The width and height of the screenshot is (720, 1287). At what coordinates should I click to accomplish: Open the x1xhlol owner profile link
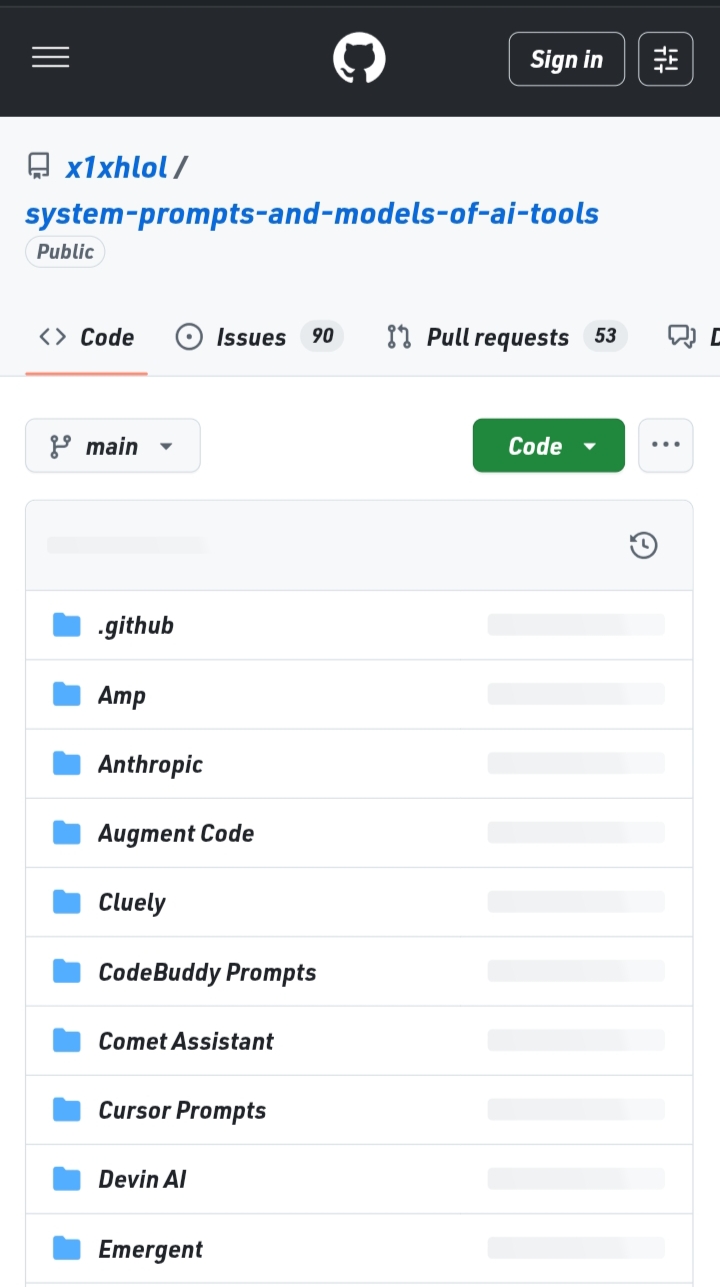coord(116,167)
